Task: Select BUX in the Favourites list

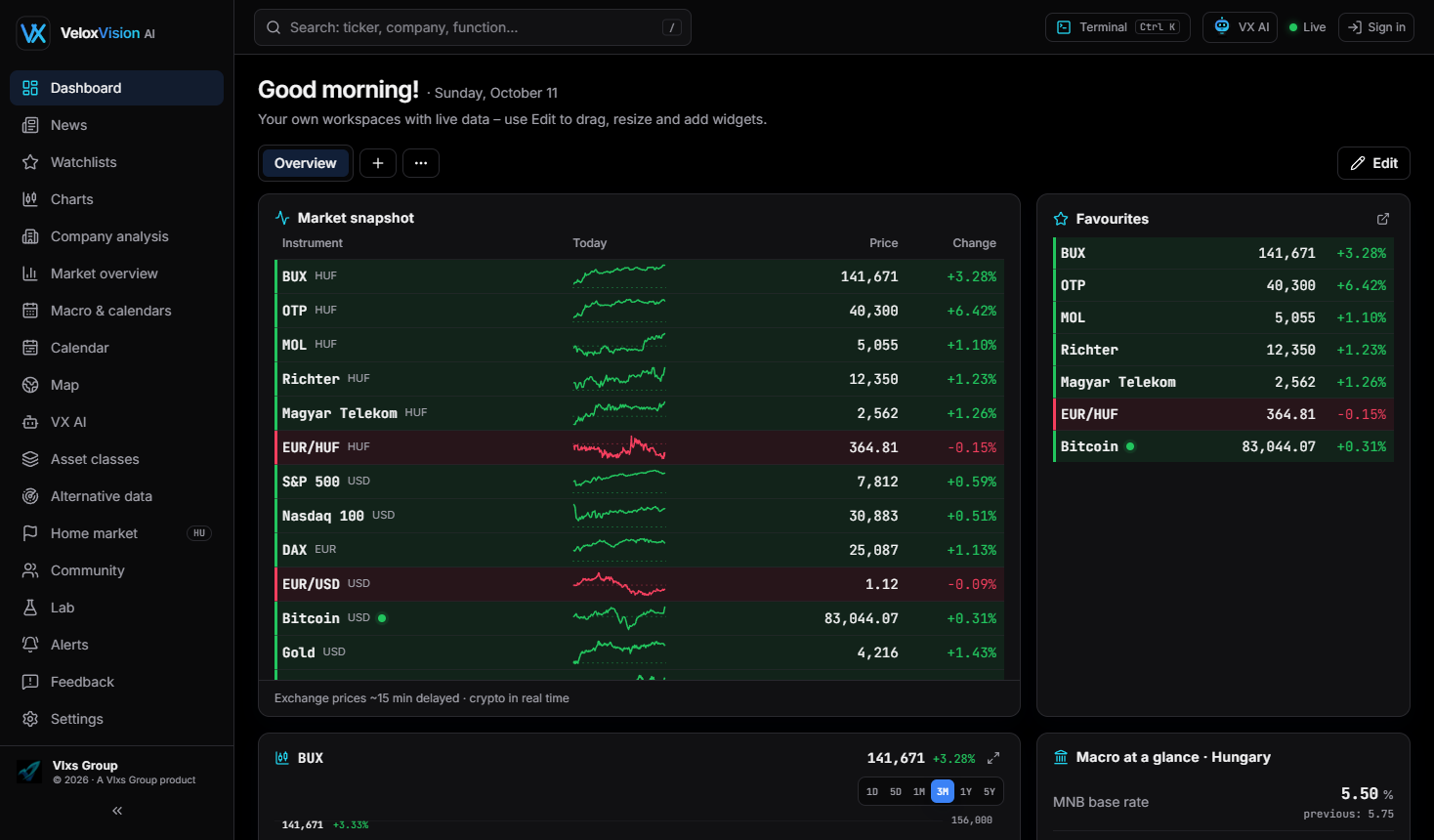Action: coord(1223,253)
